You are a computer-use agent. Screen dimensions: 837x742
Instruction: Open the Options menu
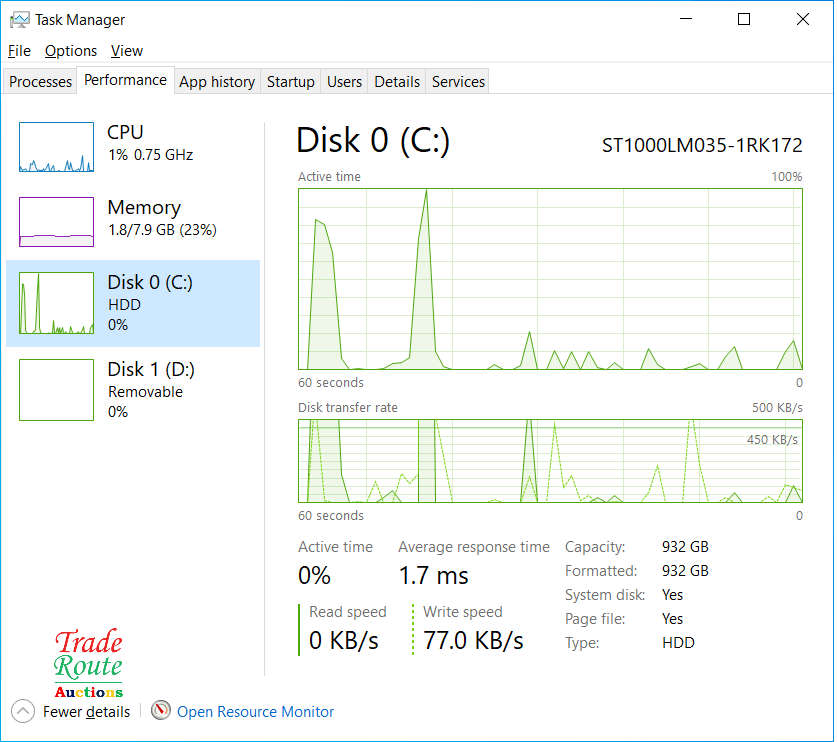coord(70,50)
